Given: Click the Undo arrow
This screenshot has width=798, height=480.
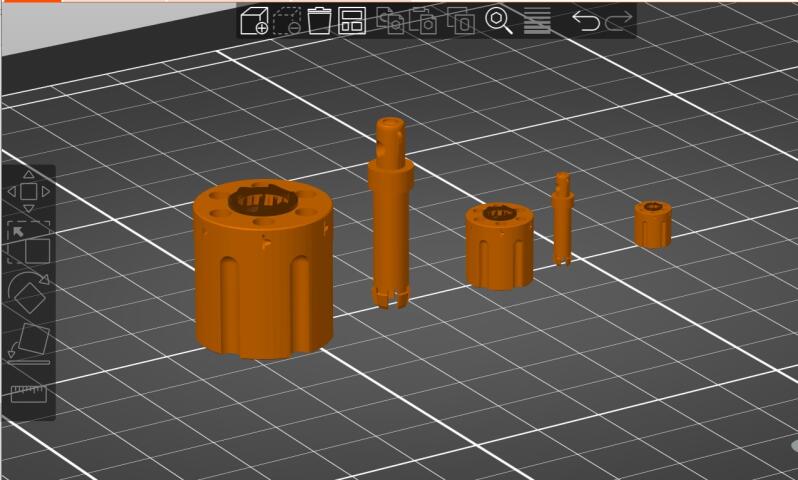Looking at the screenshot, I should (586, 21).
